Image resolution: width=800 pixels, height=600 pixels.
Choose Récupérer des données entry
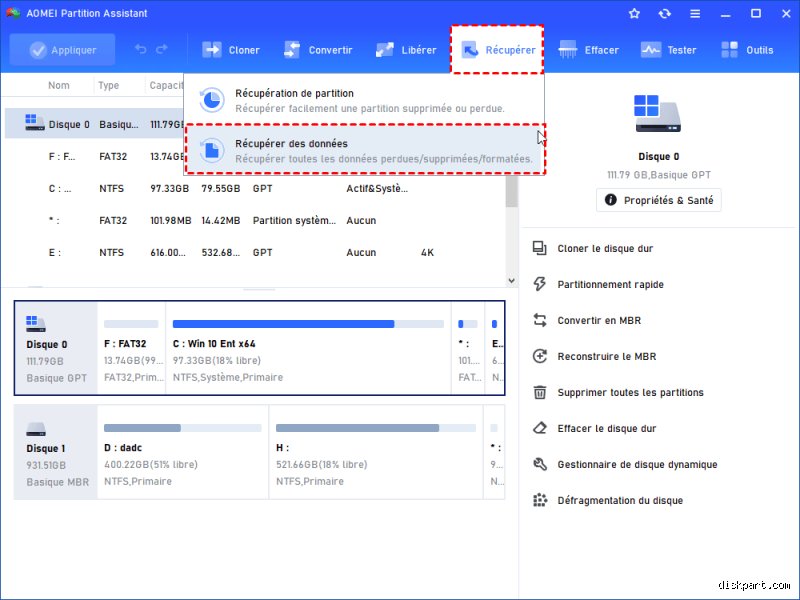(364, 151)
